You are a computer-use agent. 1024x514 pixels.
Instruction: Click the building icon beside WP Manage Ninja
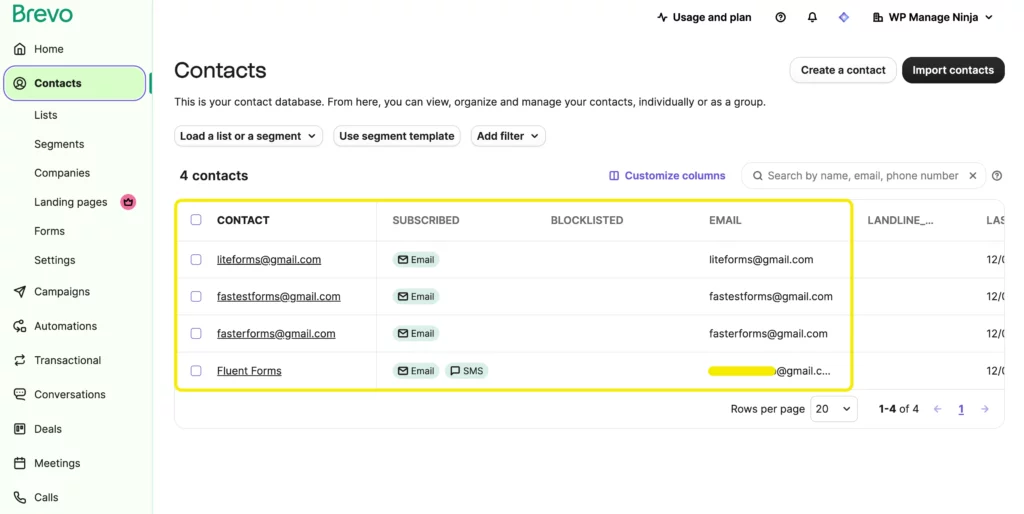pos(878,18)
